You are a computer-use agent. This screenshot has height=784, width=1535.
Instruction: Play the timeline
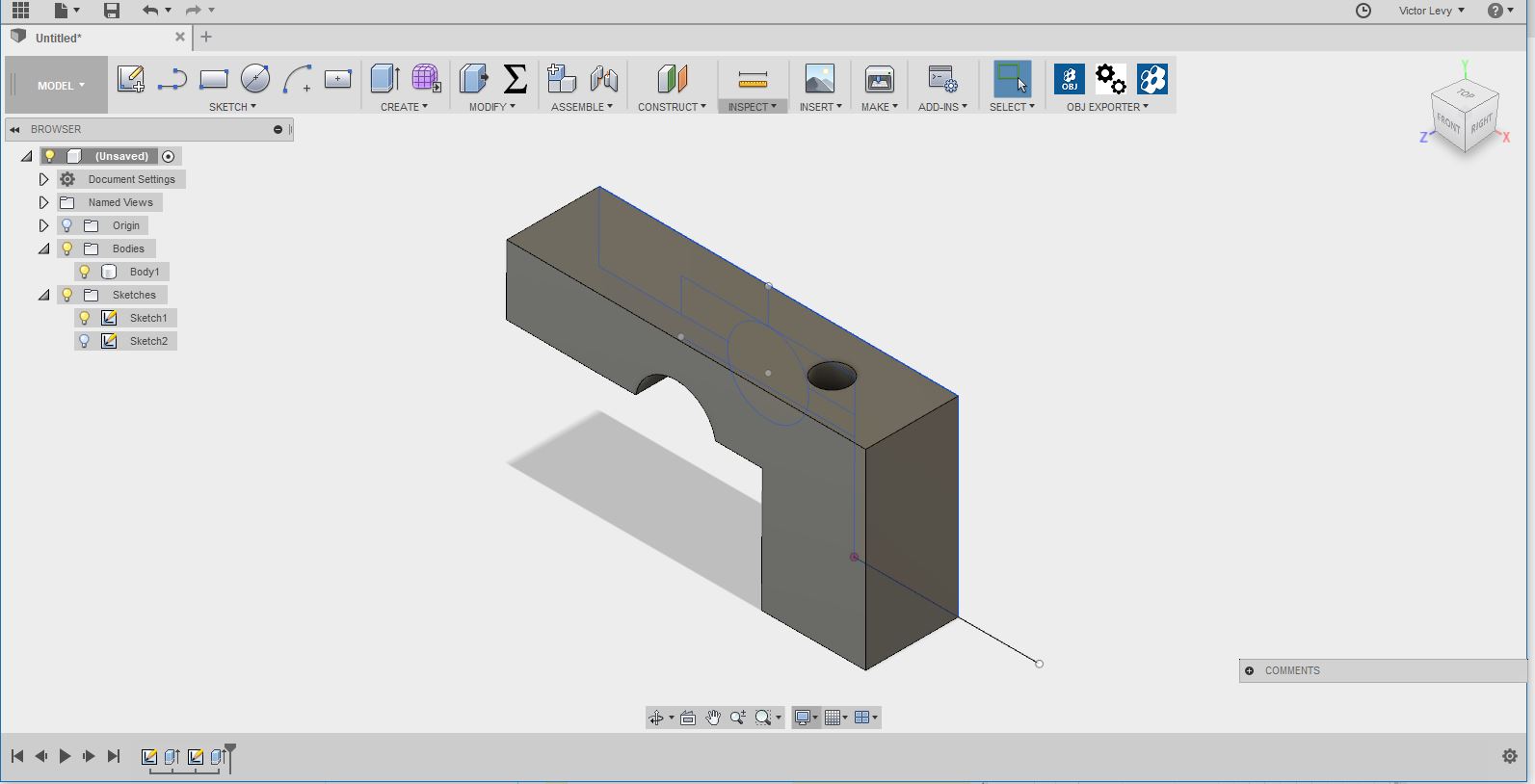click(65, 756)
